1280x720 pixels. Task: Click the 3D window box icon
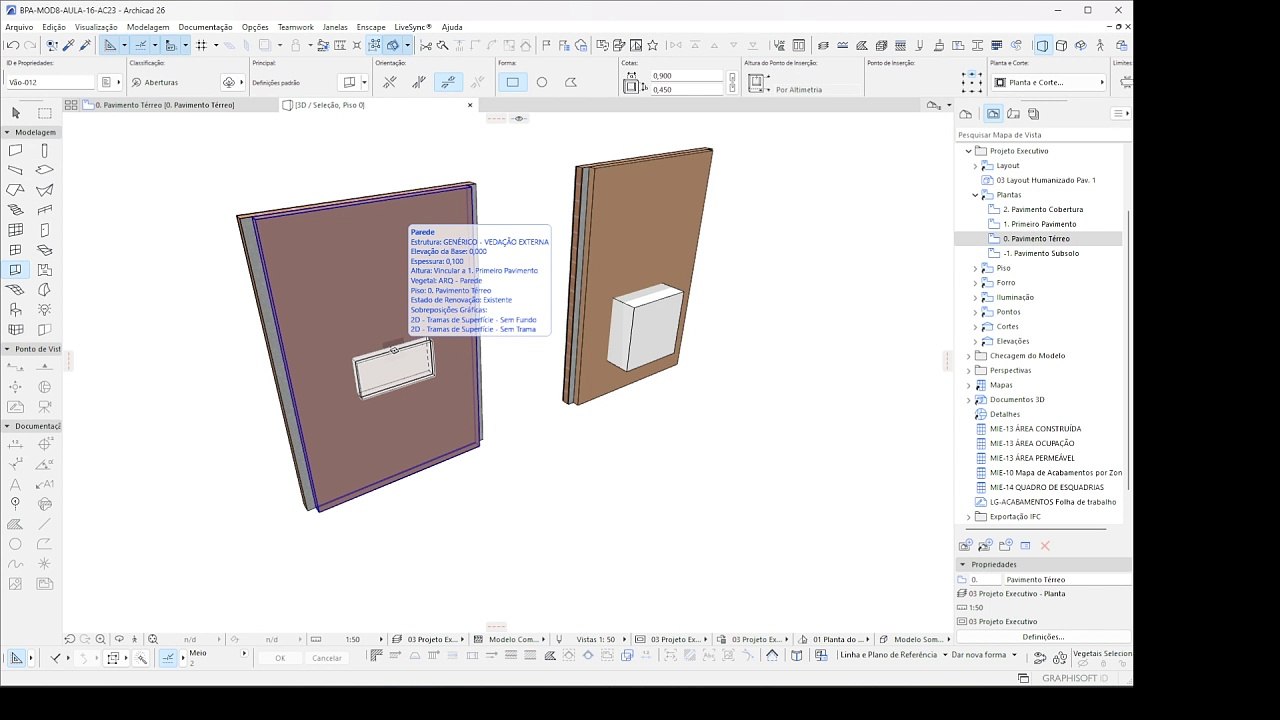pyautogui.click(x=1061, y=45)
